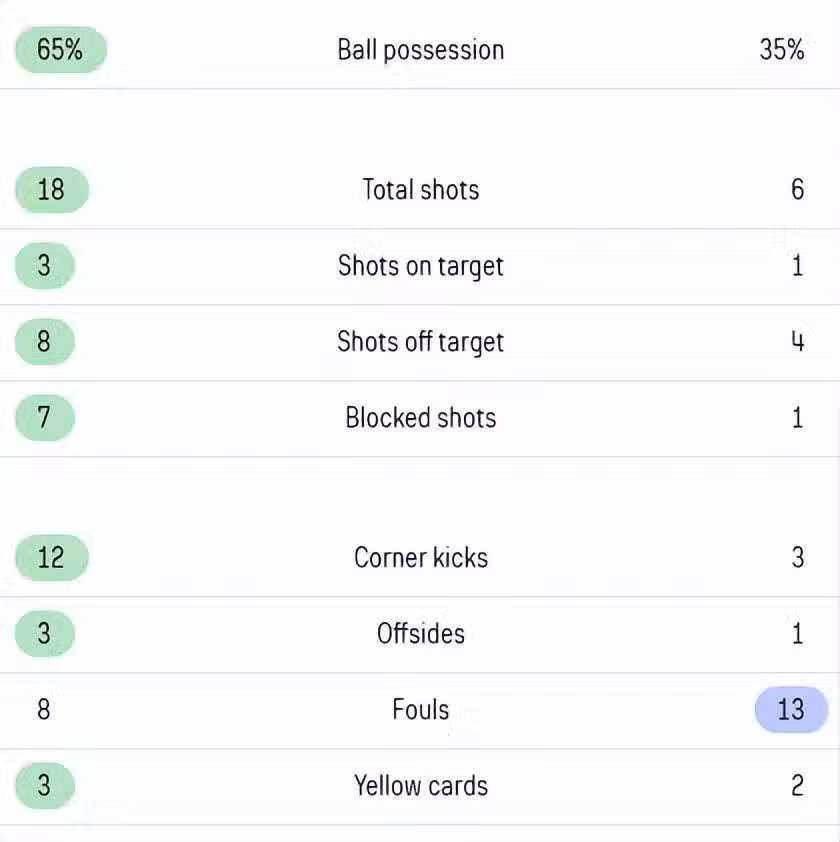This screenshot has width=840, height=842.
Task: Click the Fouls row label
Action: 420,710
